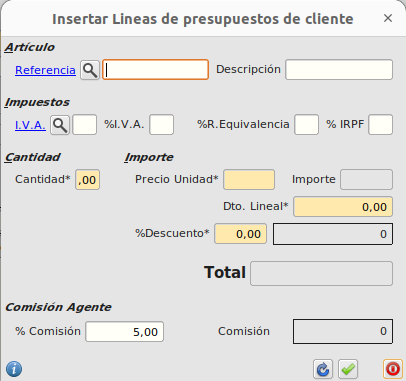Image resolution: width=406 pixels, height=381 pixels.
Task: Click the discount amount box beside %Descuento
Action: 333,234
